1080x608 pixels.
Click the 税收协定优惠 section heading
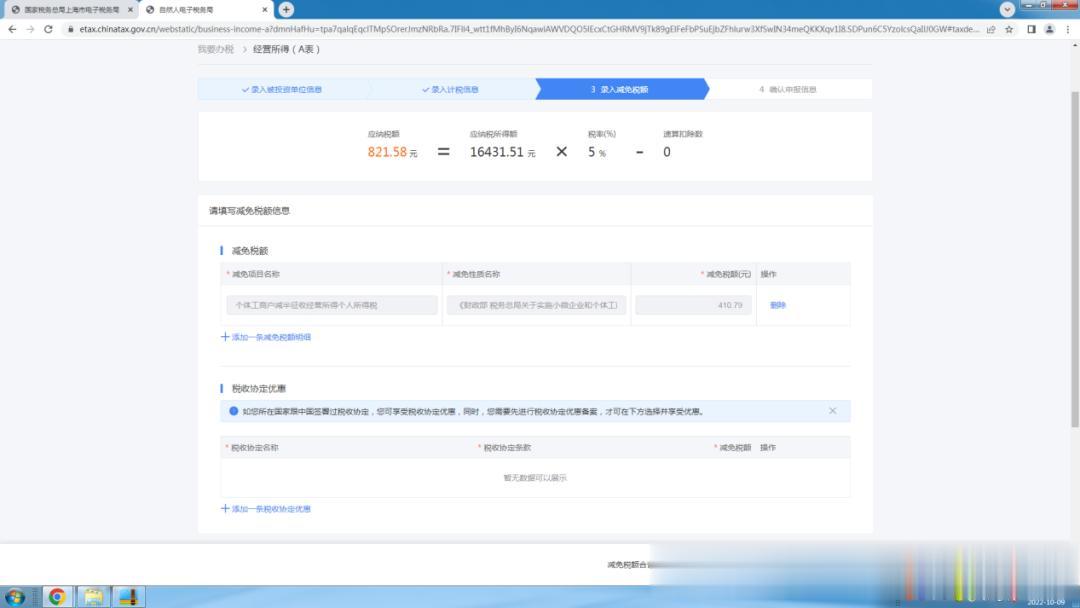point(259,388)
